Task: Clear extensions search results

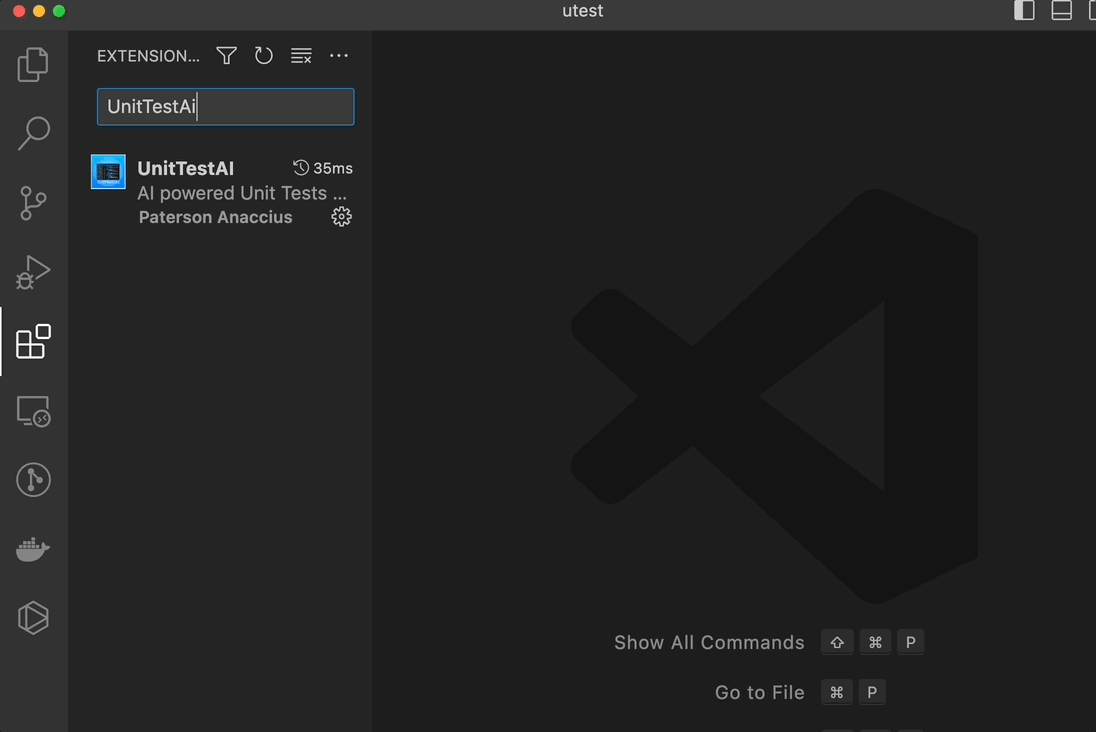Action: pyautogui.click(x=301, y=56)
